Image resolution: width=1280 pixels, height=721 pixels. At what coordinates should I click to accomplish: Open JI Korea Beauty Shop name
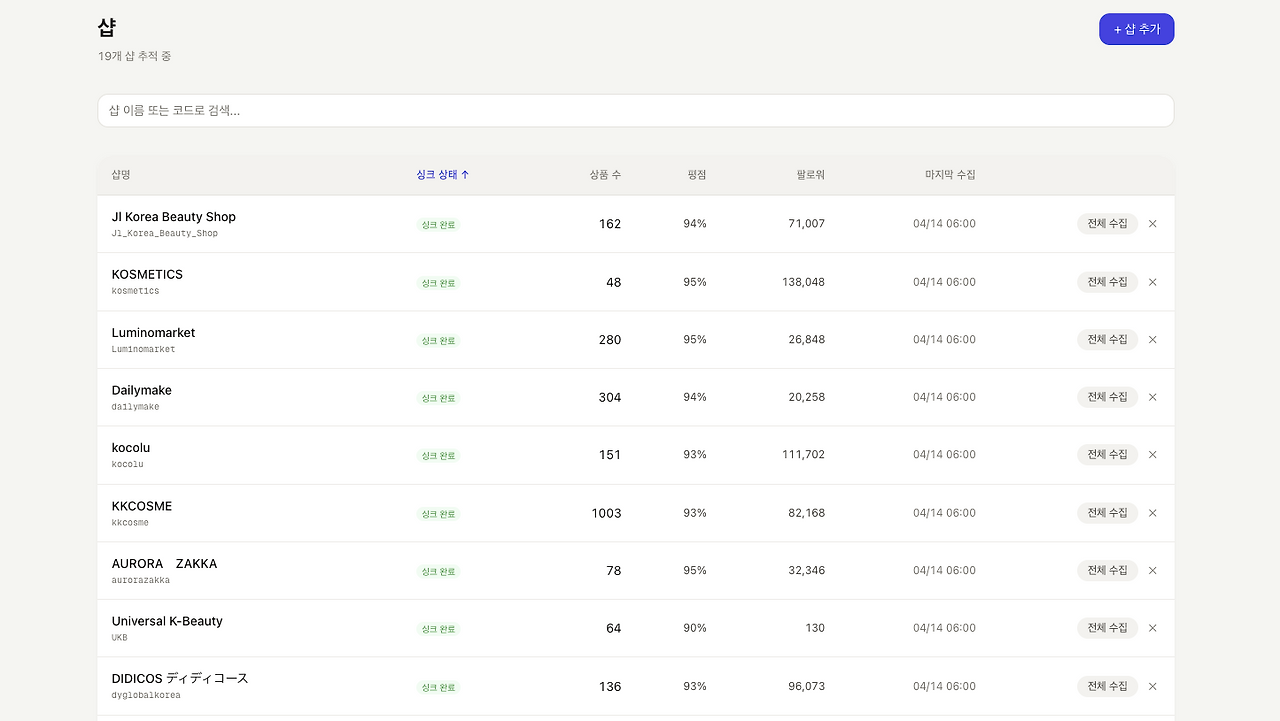(x=174, y=217)
